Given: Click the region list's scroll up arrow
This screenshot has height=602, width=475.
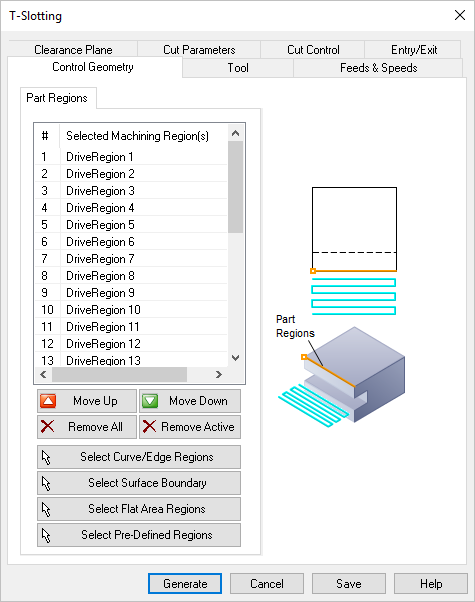Looking at the screenshot, I should point(235,133).
